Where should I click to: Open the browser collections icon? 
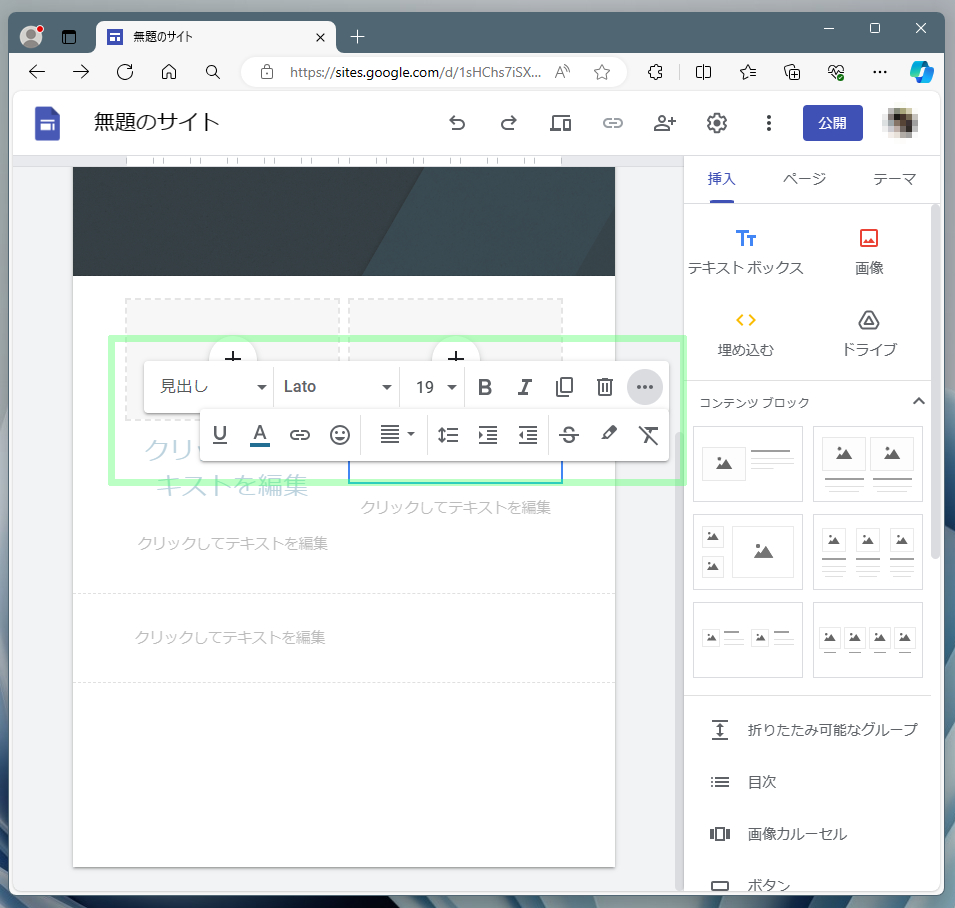(792, 72)
